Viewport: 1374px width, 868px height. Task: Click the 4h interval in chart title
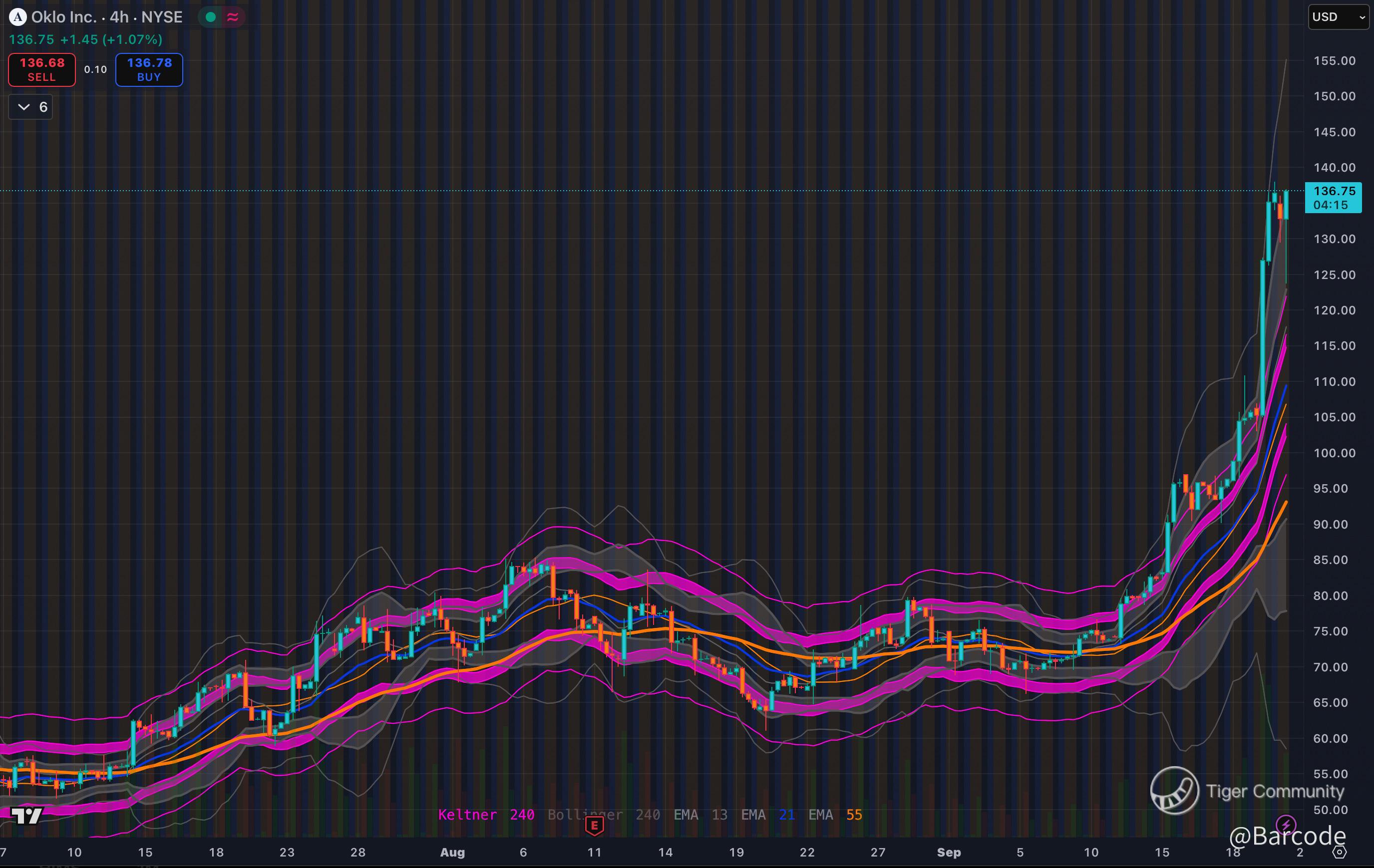(x=119, y=17)
